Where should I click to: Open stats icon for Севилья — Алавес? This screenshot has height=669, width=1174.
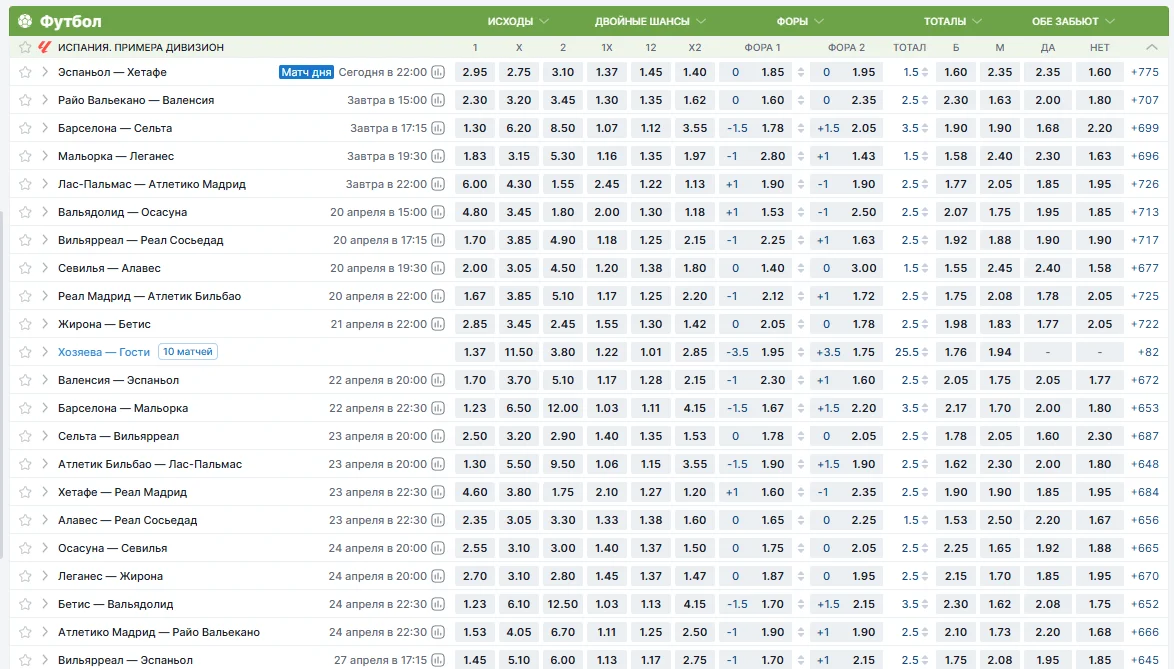point(437,268)
